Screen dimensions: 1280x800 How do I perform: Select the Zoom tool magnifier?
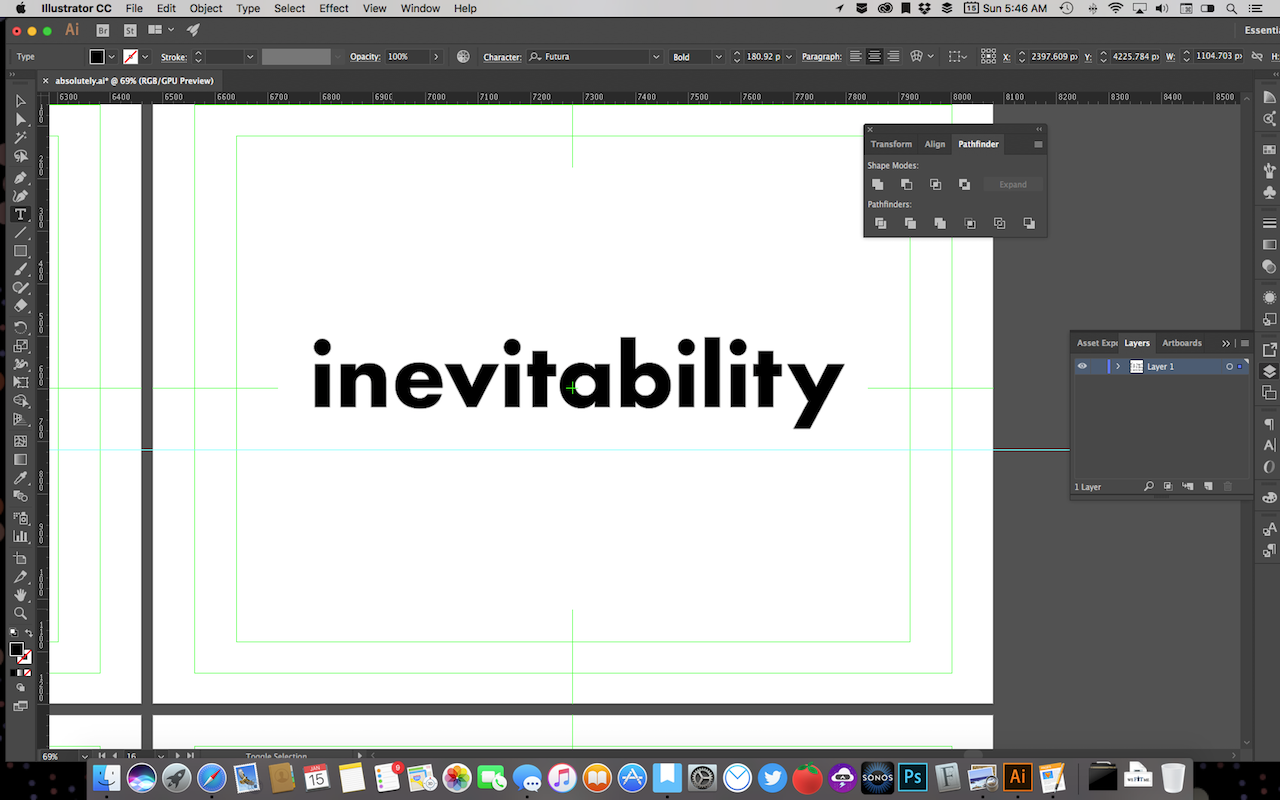[x=20, y=614]
